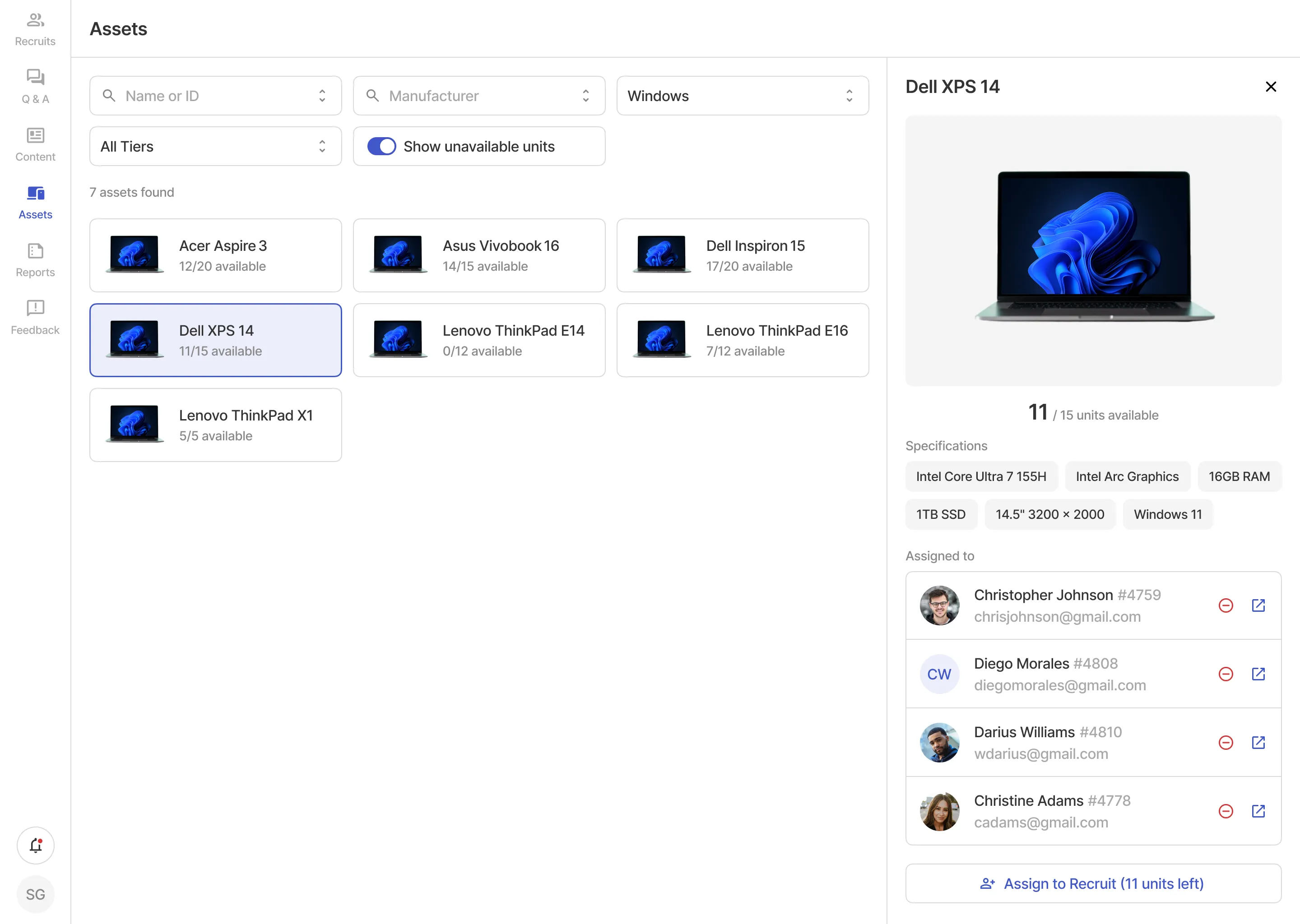Viewport: 1300px width, 924px height.
Task: Close the Dell XPS 14 details panel
Action: [1270, 87]
